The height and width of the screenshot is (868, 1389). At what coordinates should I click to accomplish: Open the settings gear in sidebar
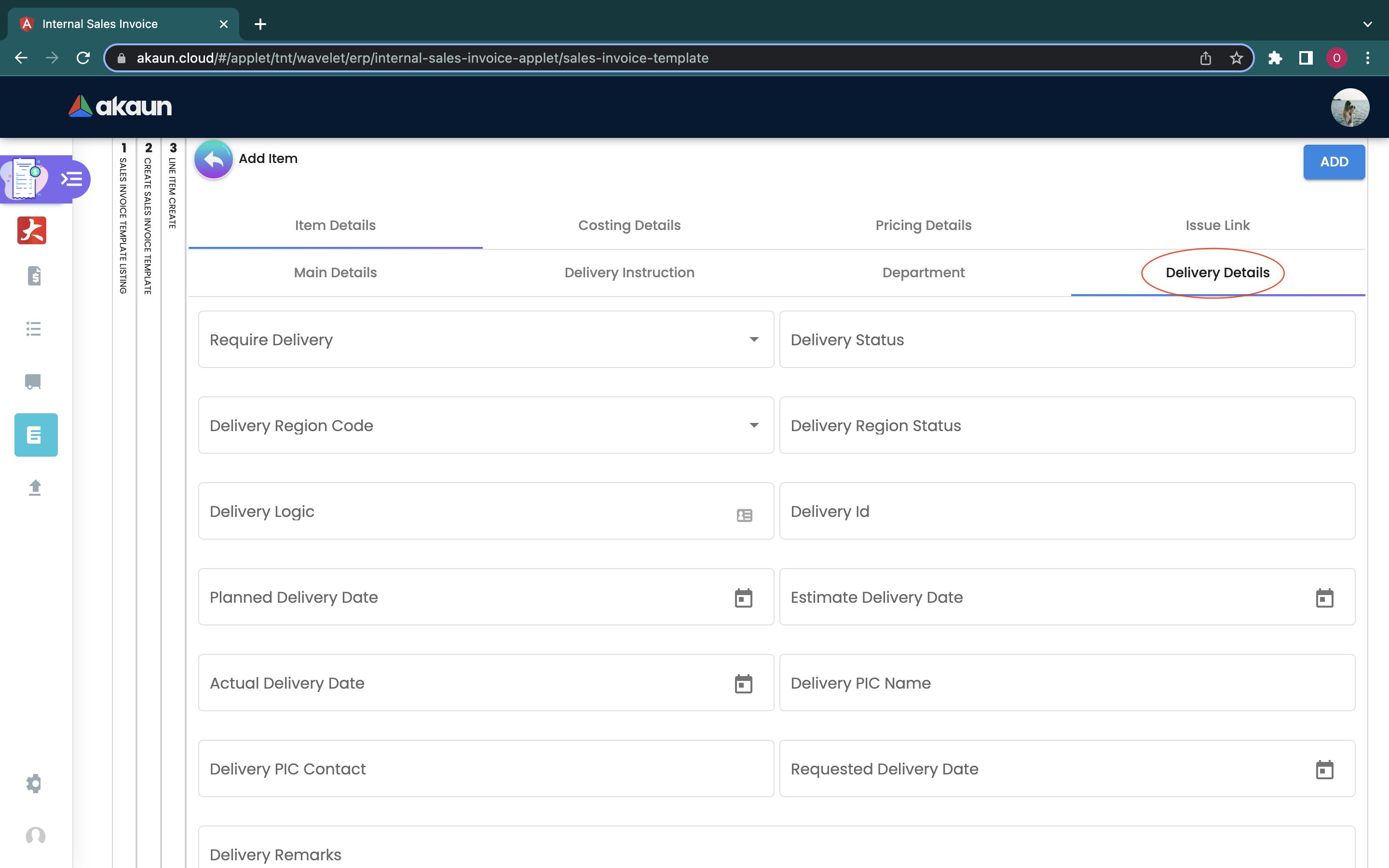34,783
